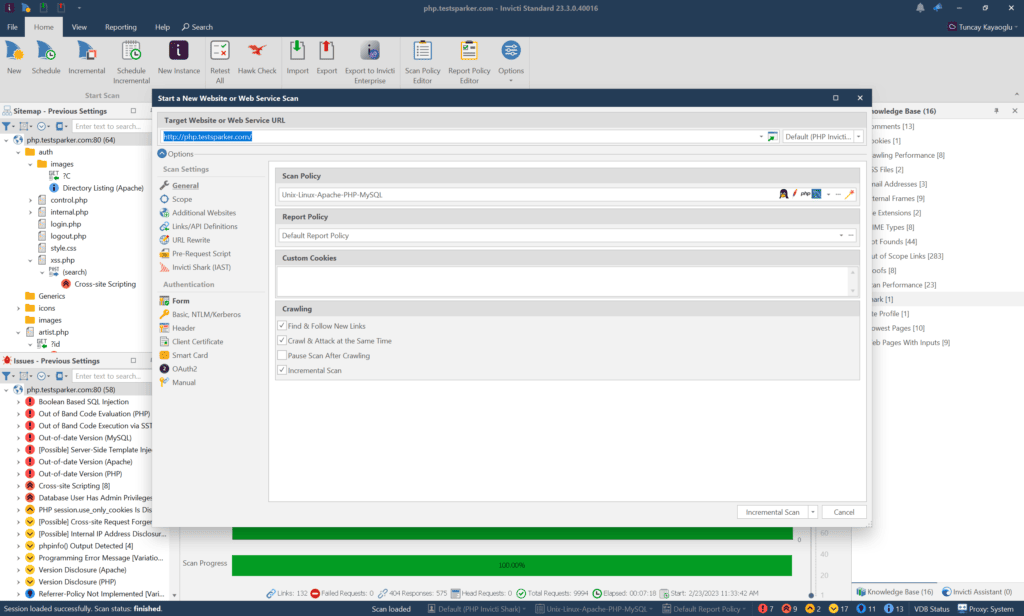Click the green Scan Progress bar
This screenshot has height=616, width=1024.
[510, 565]
